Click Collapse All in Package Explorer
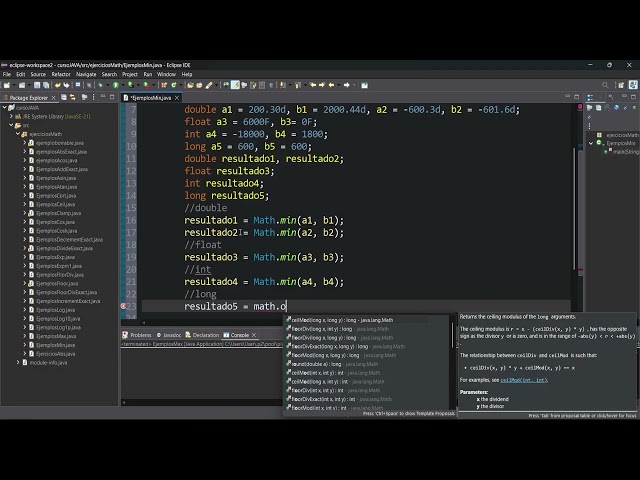This screenshot has width=640, height=480. tap(64, 98)
